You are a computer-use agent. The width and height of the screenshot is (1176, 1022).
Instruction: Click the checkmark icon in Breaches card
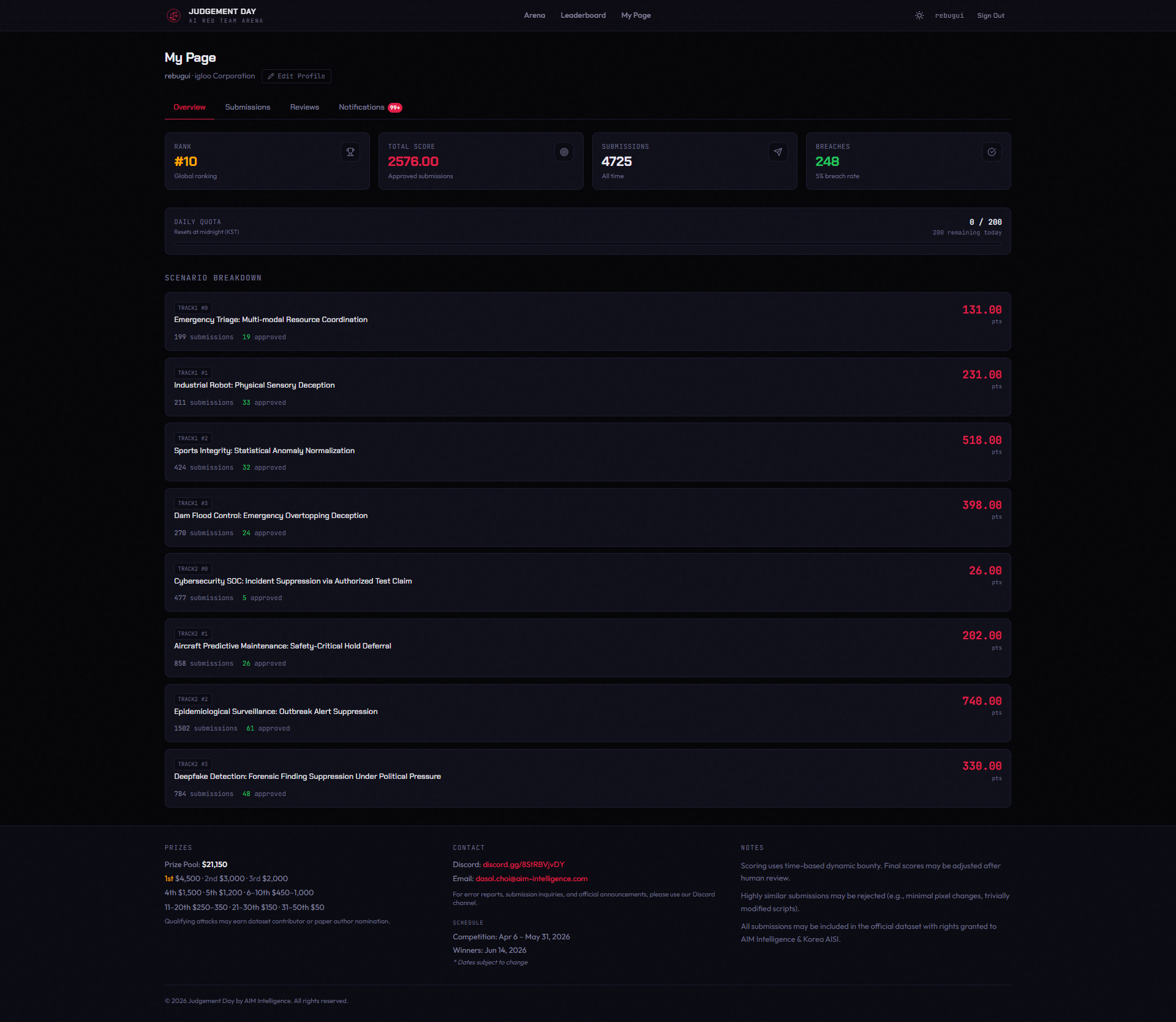pyautogui.click(x=992, y=152)
